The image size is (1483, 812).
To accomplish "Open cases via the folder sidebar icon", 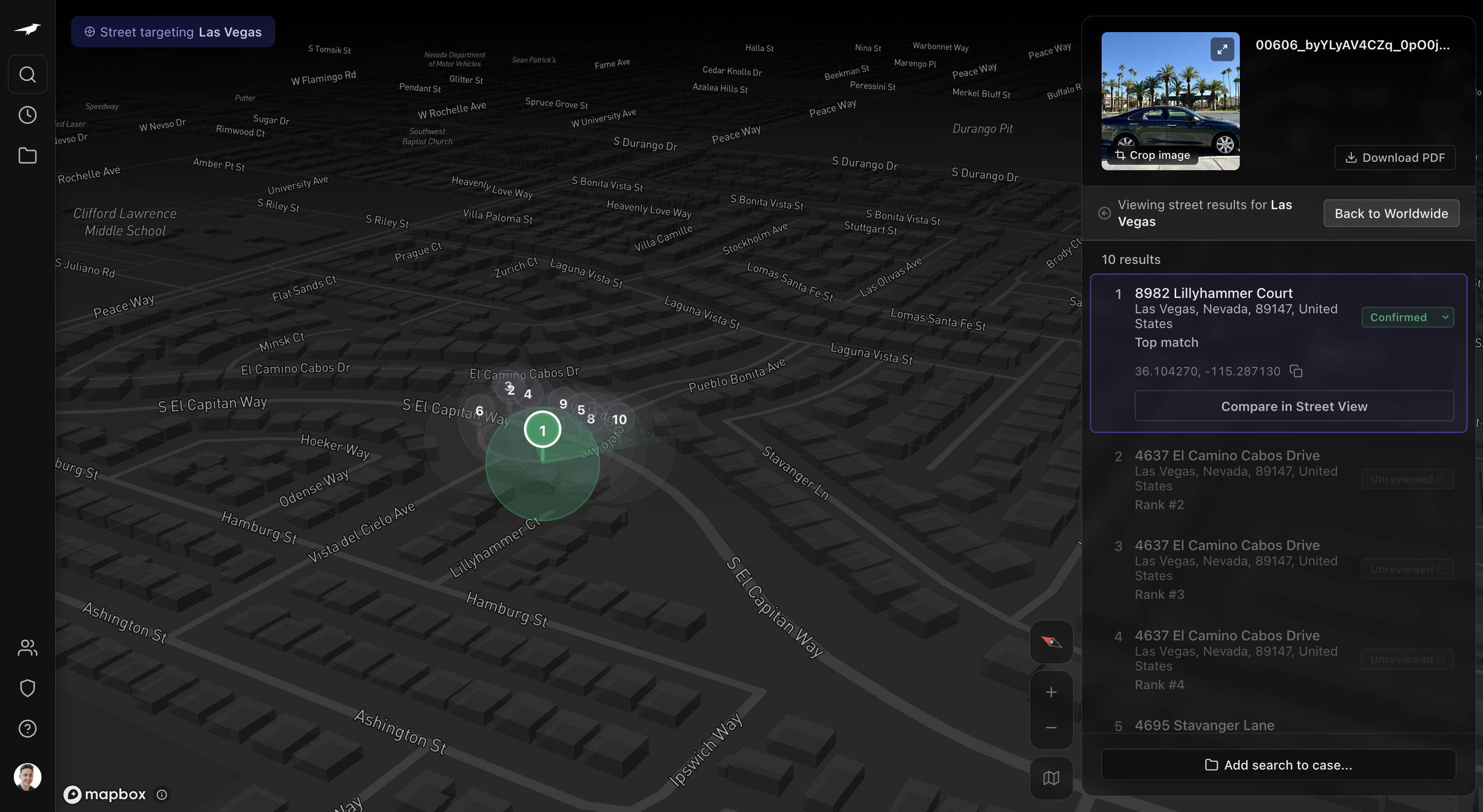I will [x=27, y=155].
